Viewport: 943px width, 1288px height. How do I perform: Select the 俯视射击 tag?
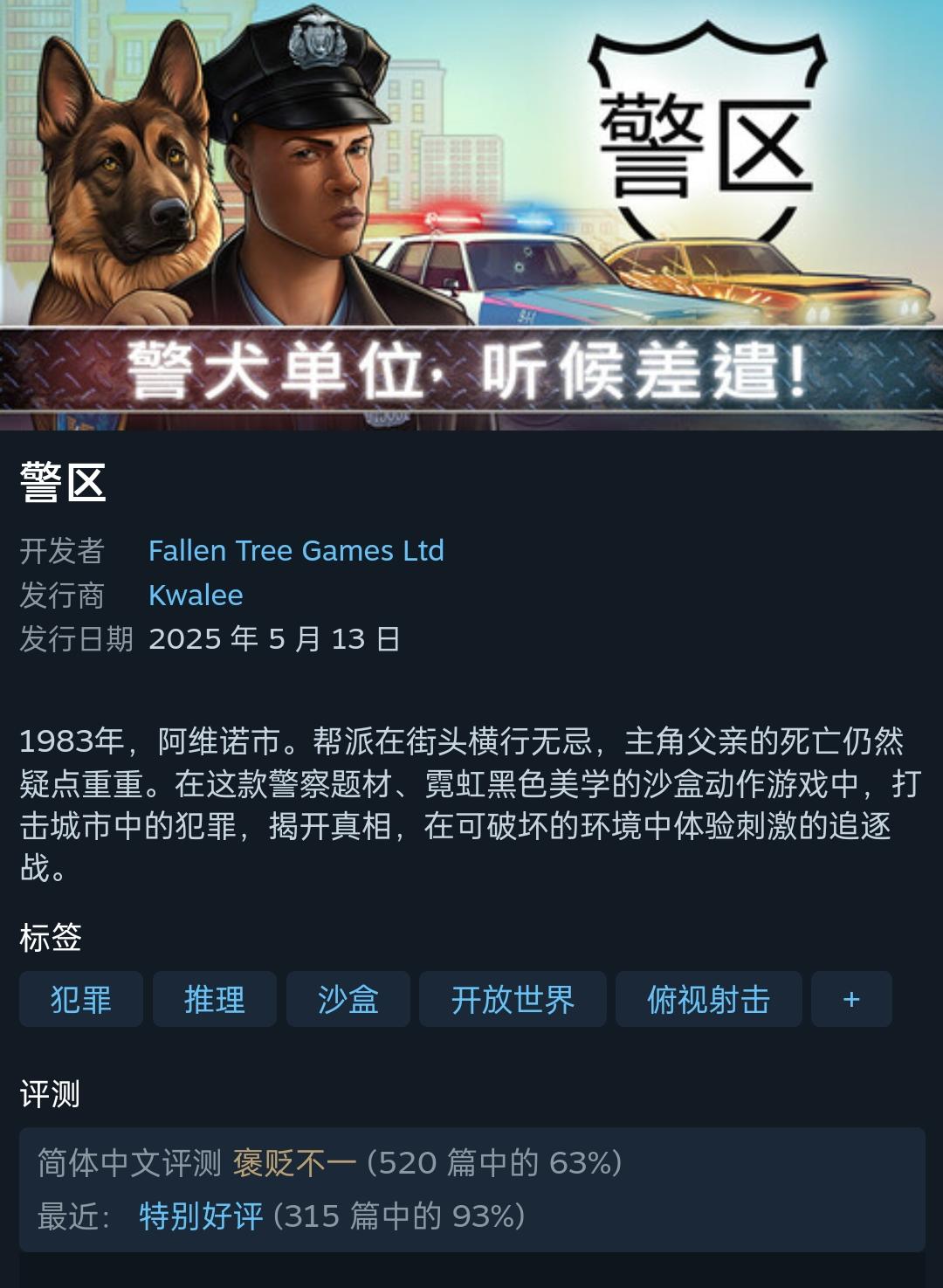(708, 999)
